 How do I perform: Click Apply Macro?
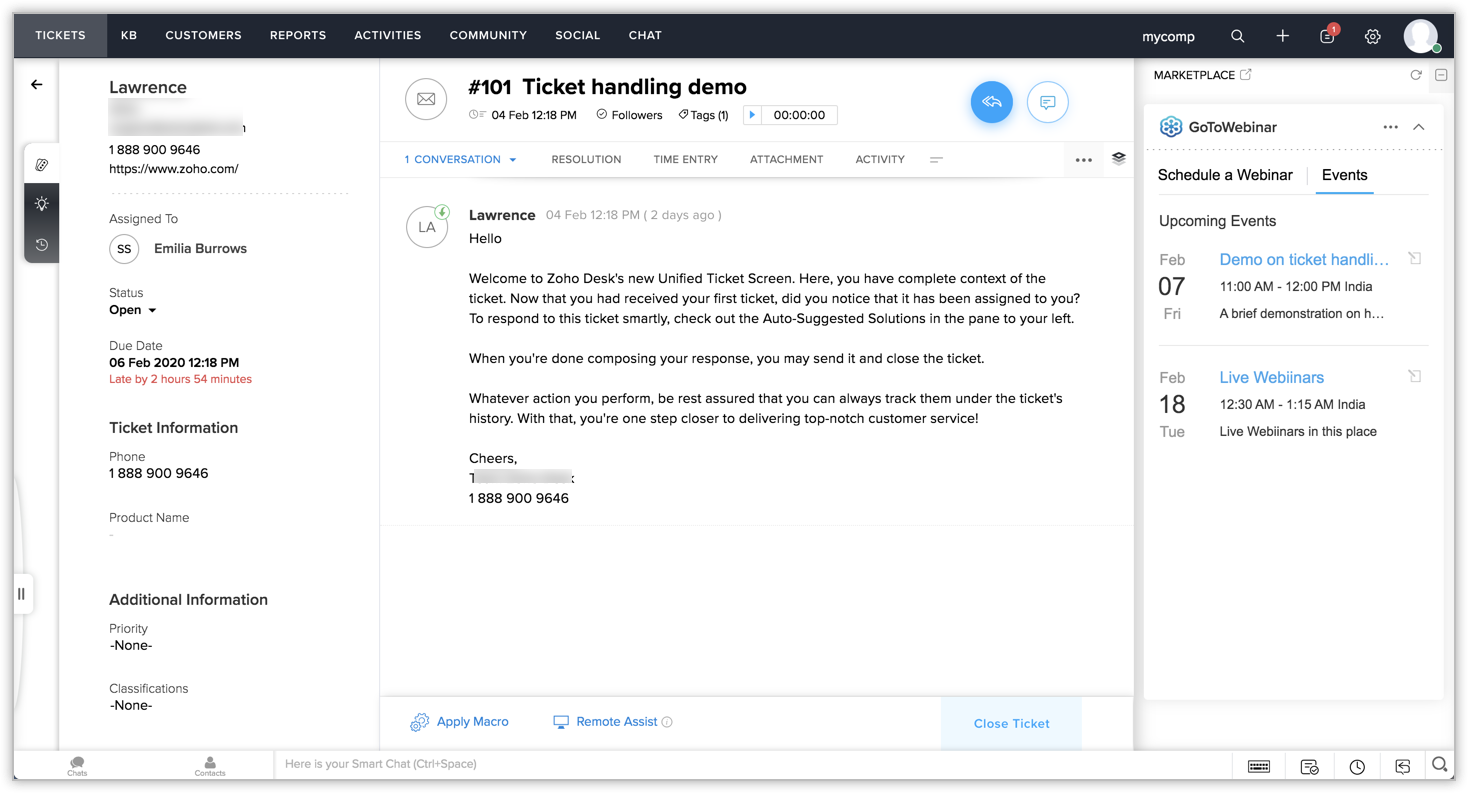(x=460, y=722)
